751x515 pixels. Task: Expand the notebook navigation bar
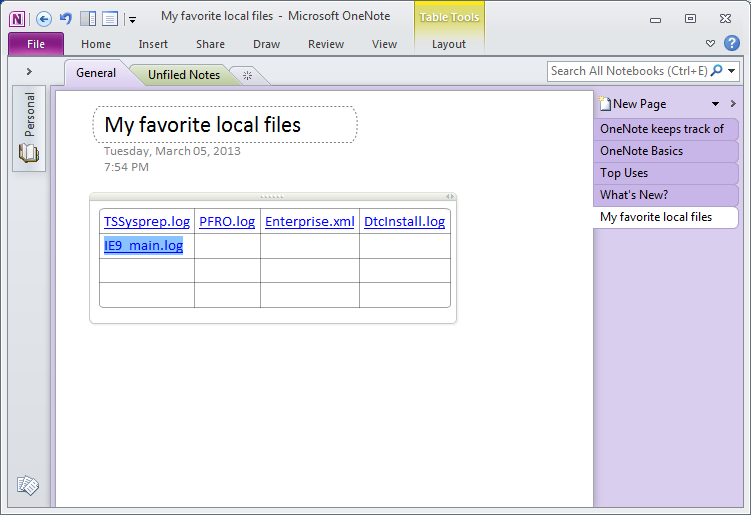pyautogui.click(x=29, y=71)
